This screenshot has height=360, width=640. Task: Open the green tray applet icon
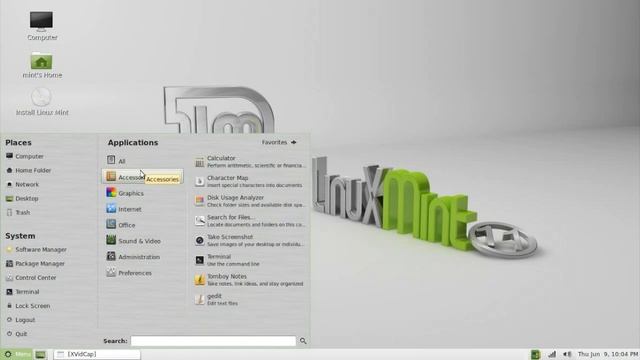[x=536, y=354]
